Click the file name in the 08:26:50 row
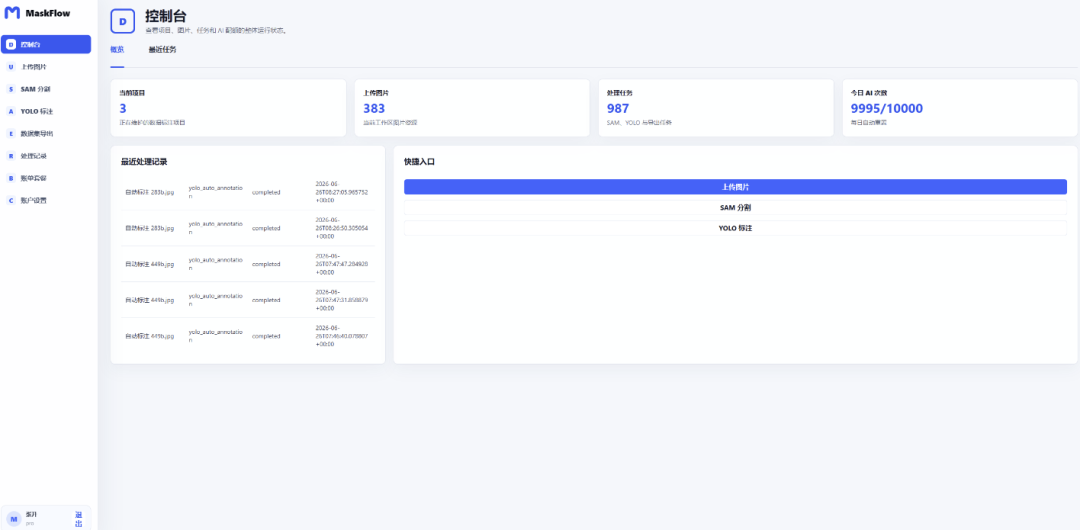1080x530 pixels. point(149,228)
